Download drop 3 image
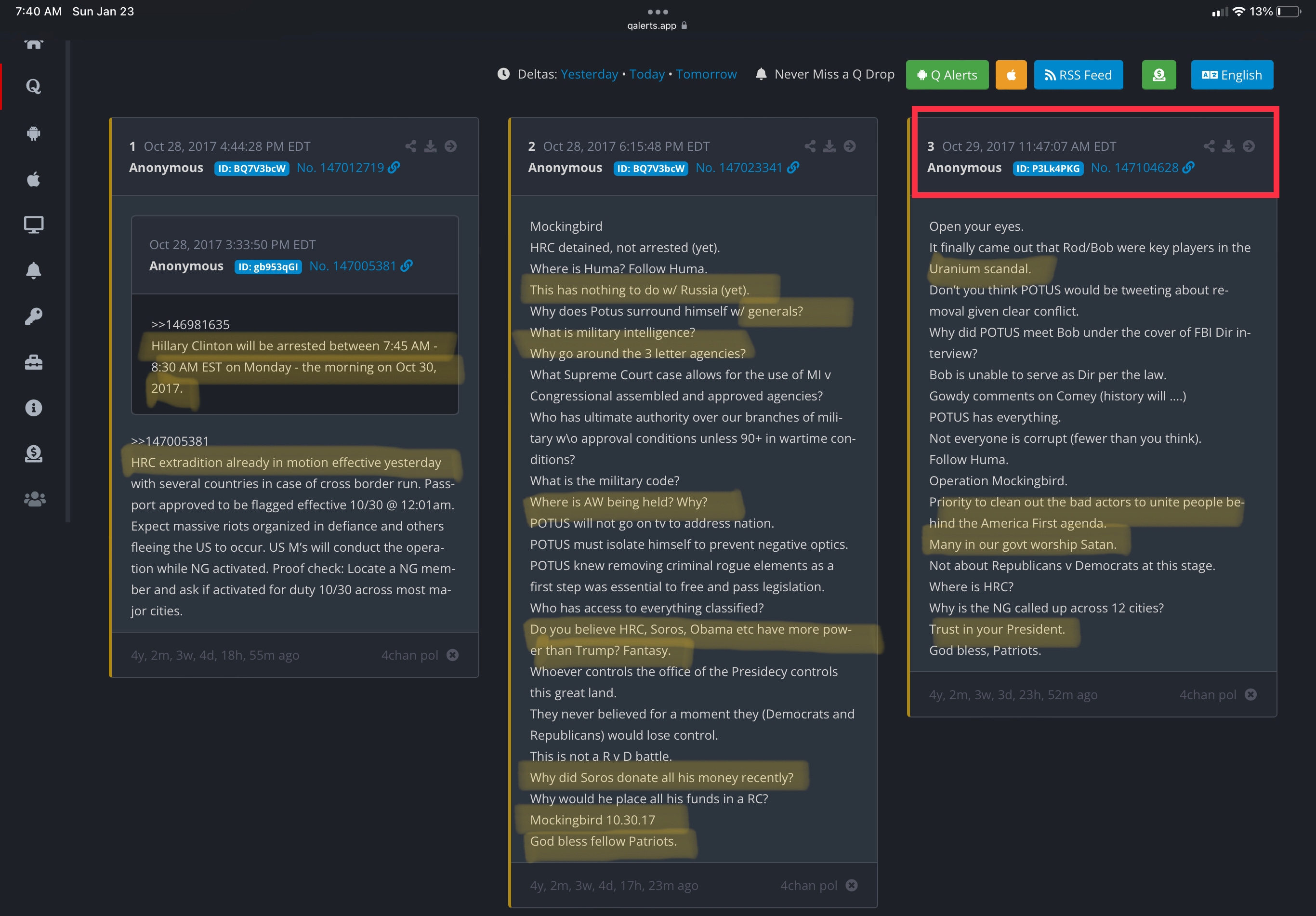Viewport: 1316px width, 916px height. 1228,146
